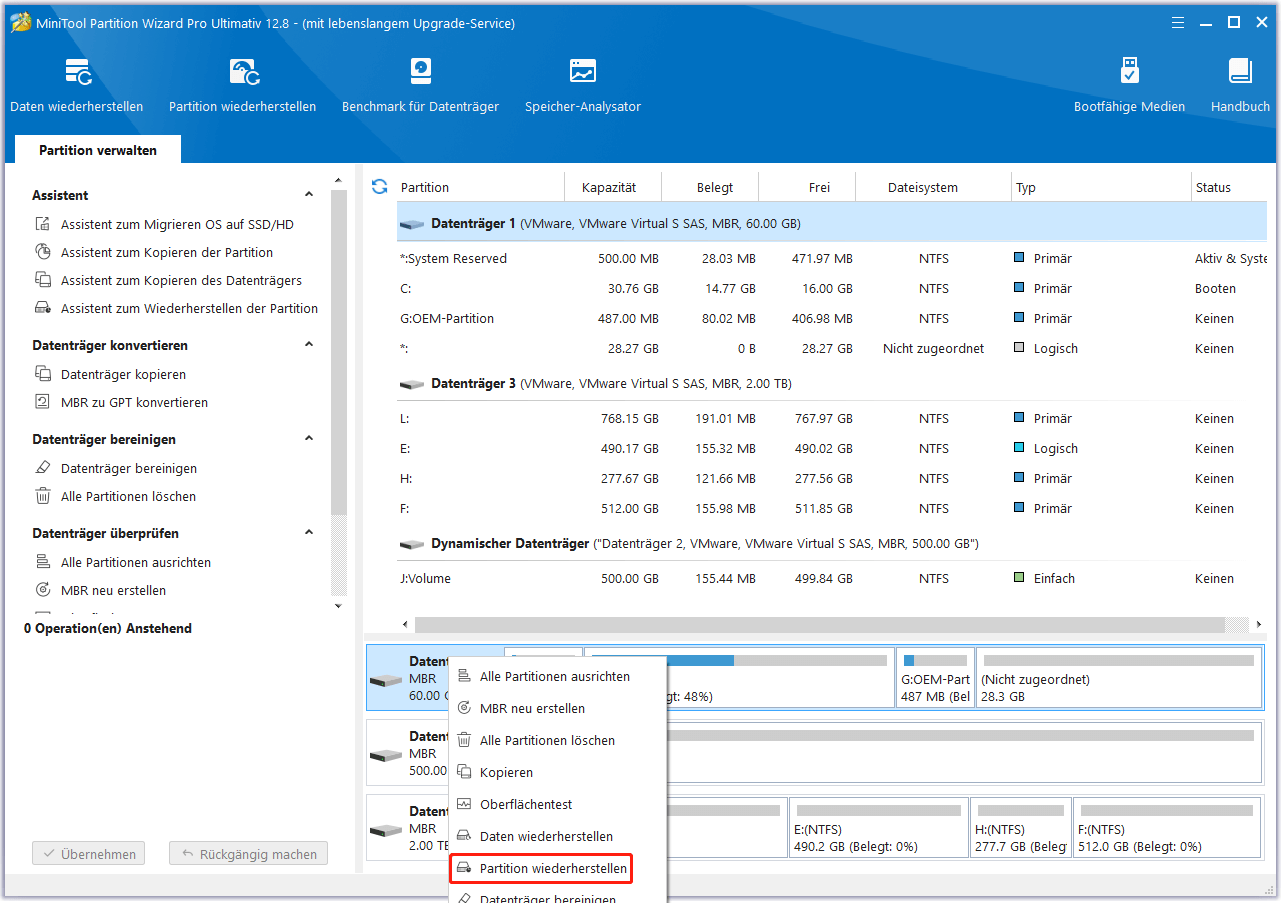Viewport: 1283px width, 903px height.
Task: Open the title bar hamburger menu
Action: coord(1177,22)
